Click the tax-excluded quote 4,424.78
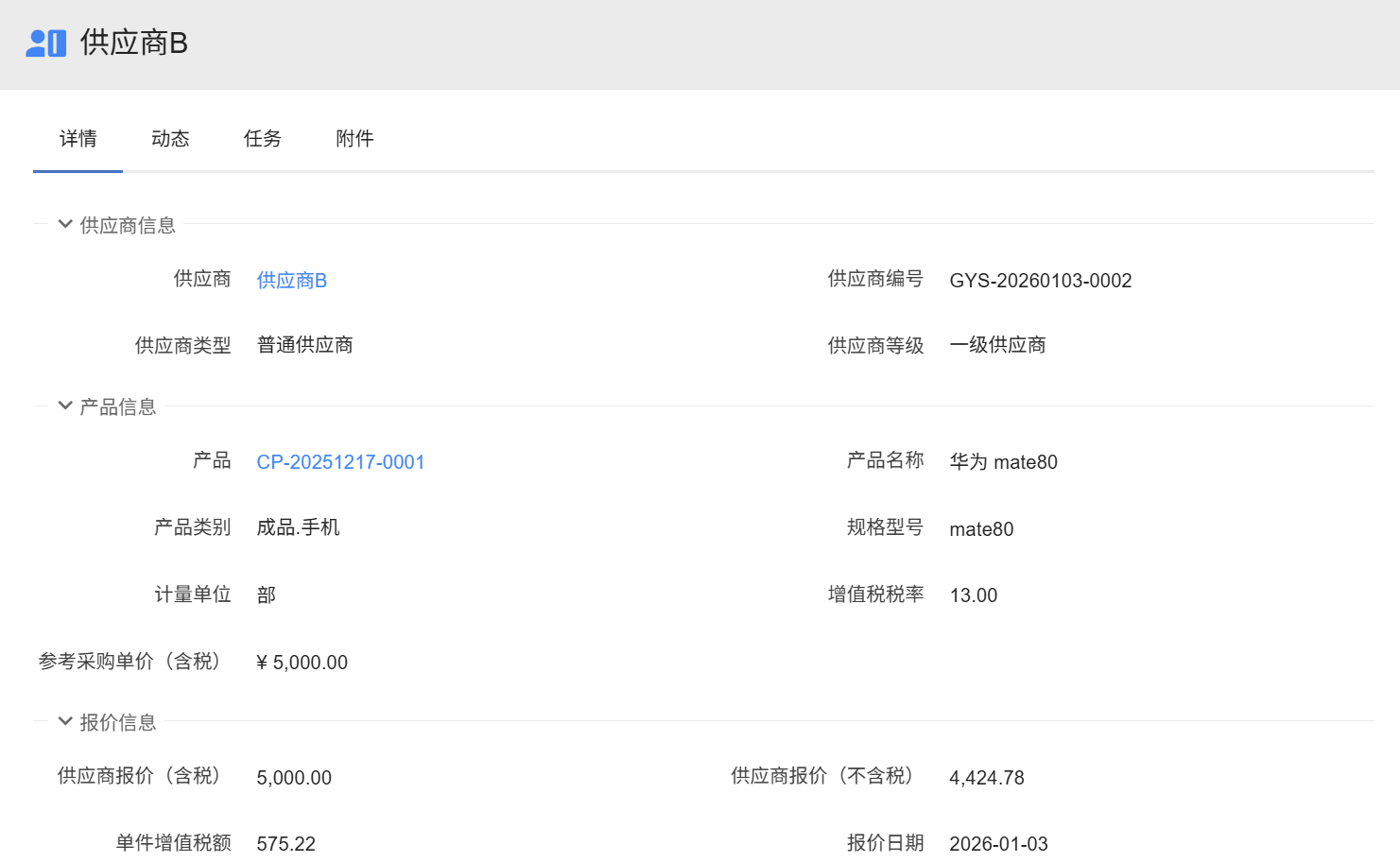This screenshot has height=862, width=1400. [x=986, y=778]
